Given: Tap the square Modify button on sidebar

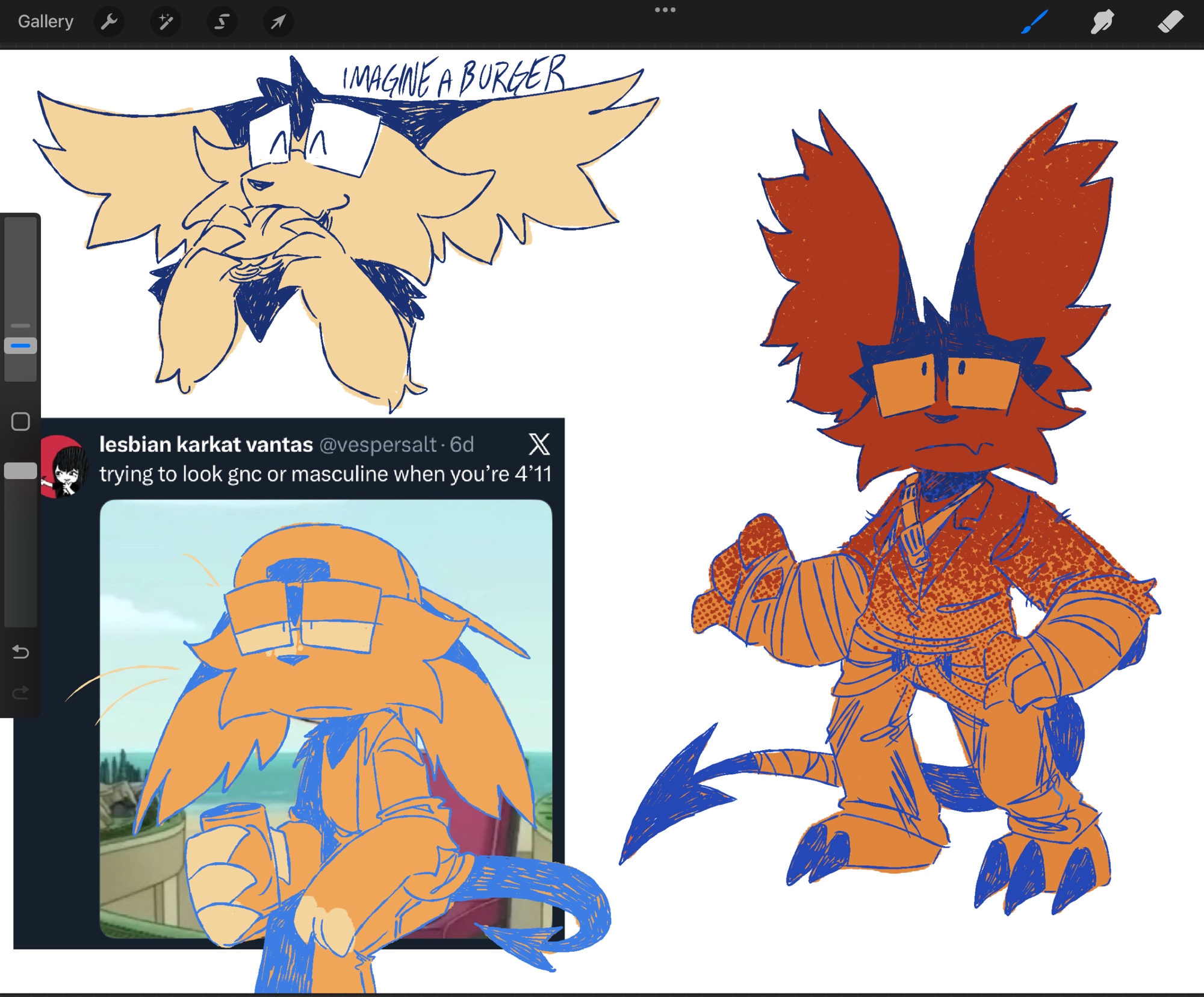Looking at the screenshot, I should pos(20,421).
